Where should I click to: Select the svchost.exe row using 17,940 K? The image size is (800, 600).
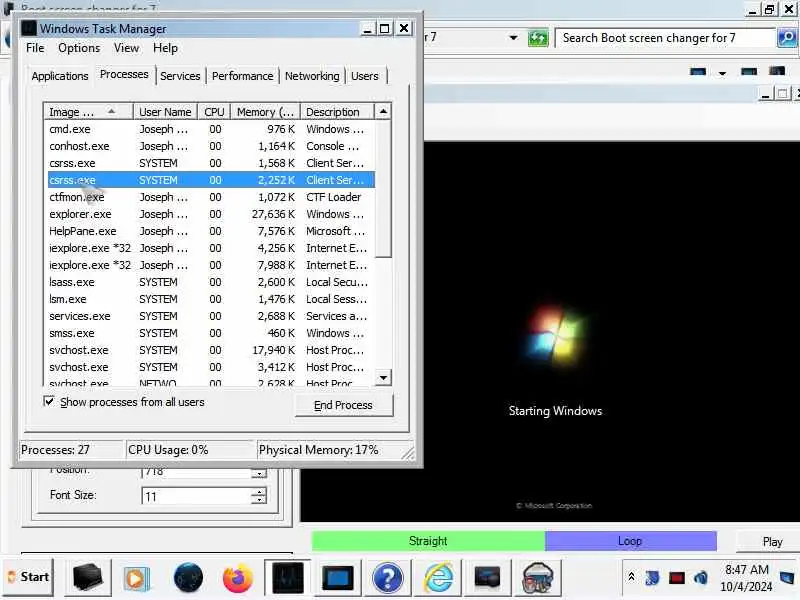[x=210, y=350]
